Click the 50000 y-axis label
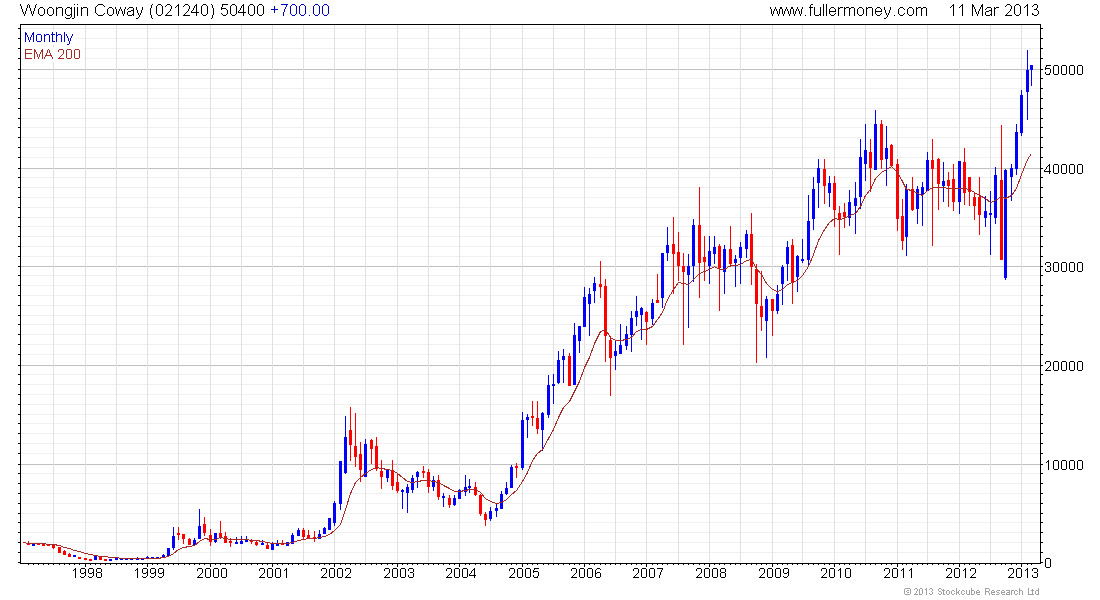This screenshot has height=600, width=1100. 1064,70
